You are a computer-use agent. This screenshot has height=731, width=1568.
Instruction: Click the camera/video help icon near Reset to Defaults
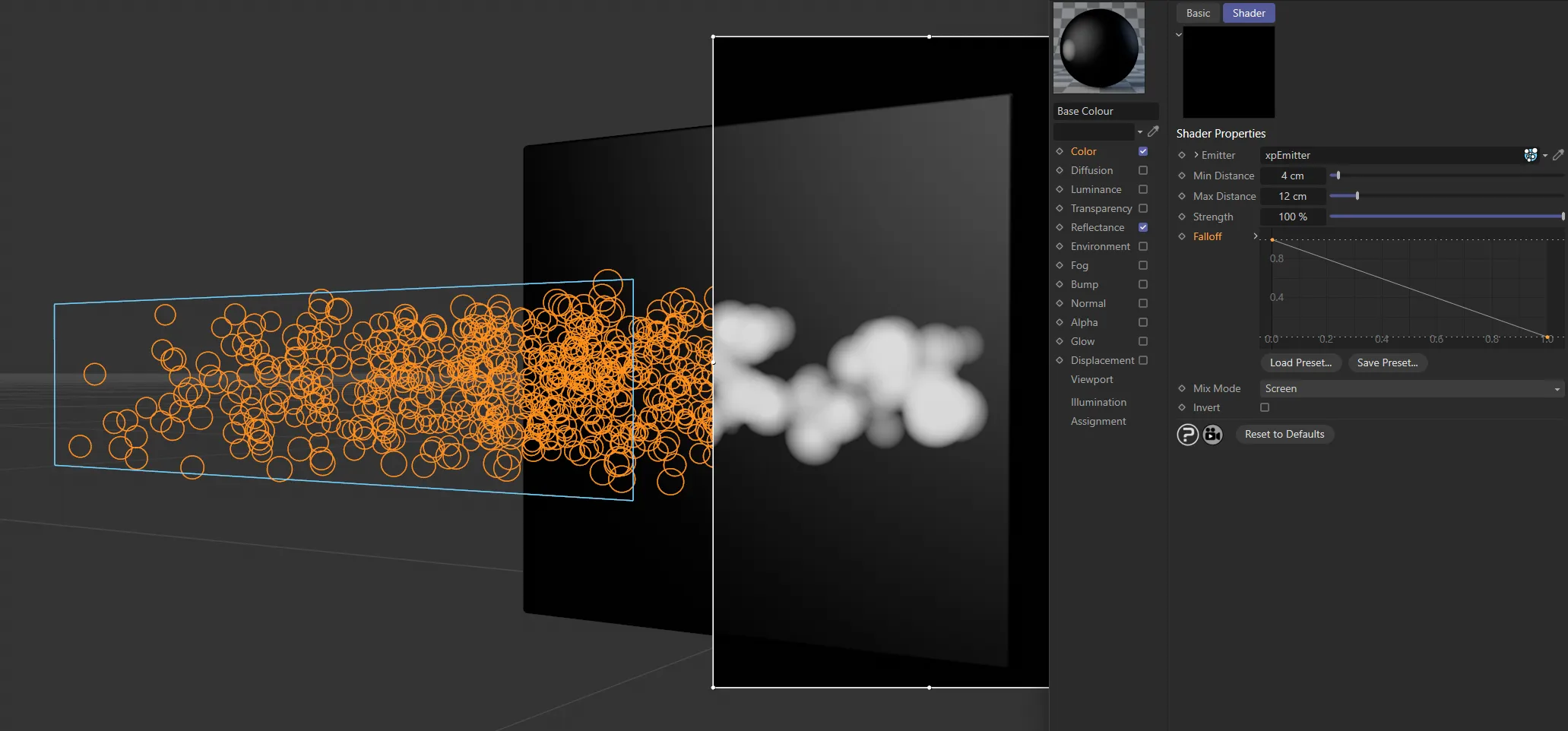pos(1212,434)
